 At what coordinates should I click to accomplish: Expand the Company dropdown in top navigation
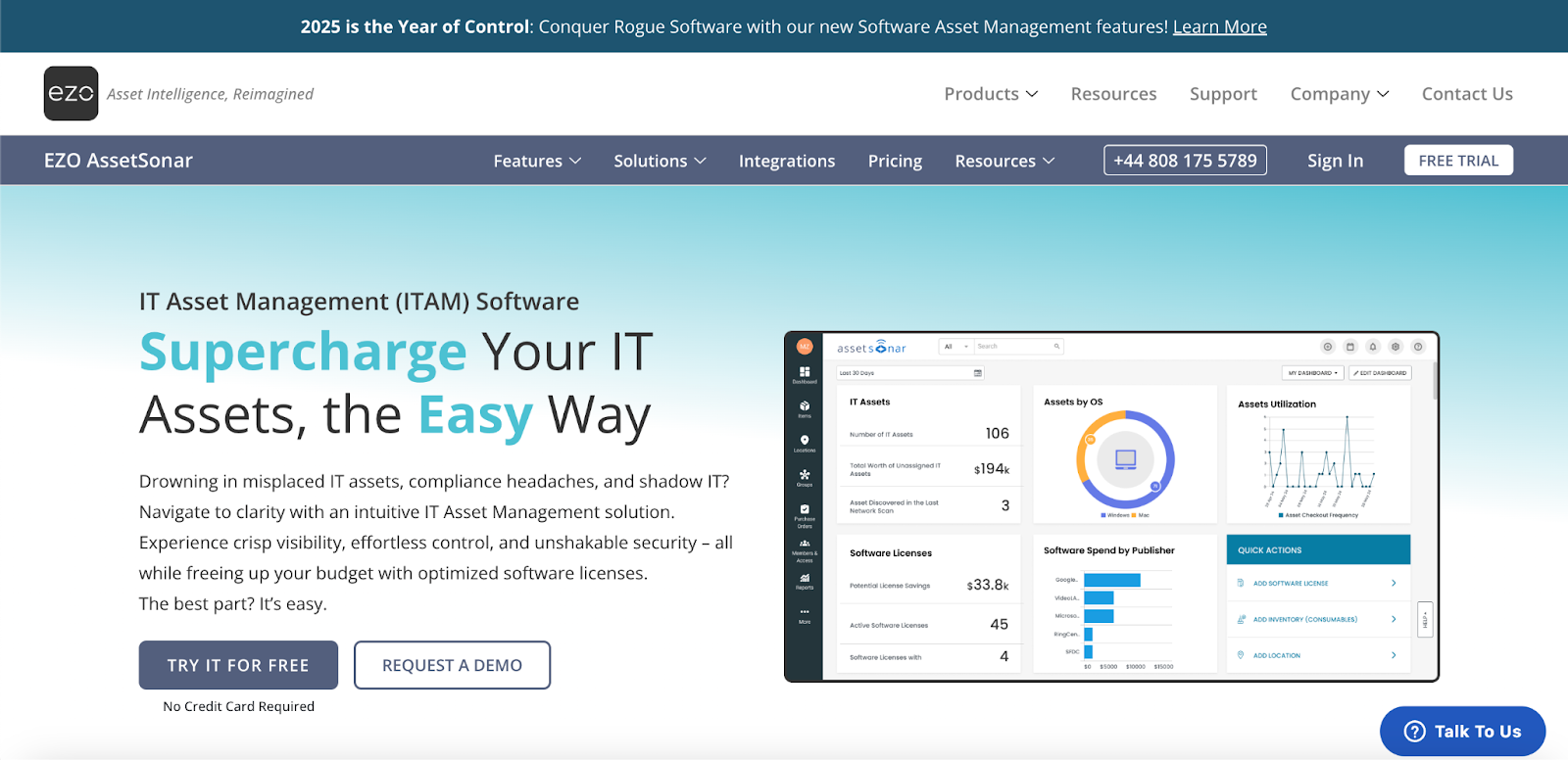pos(1340,94)
